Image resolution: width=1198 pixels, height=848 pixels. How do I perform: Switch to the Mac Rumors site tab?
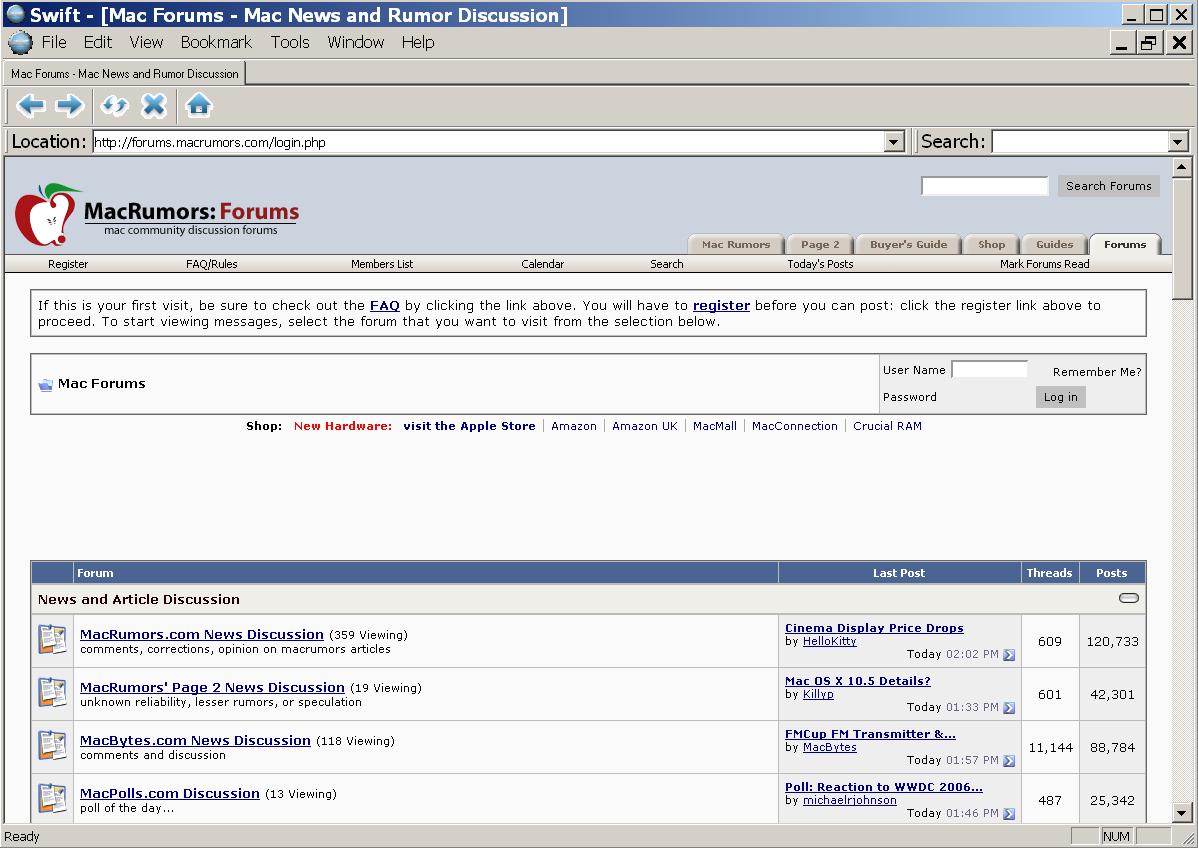(x=736, y=244)
